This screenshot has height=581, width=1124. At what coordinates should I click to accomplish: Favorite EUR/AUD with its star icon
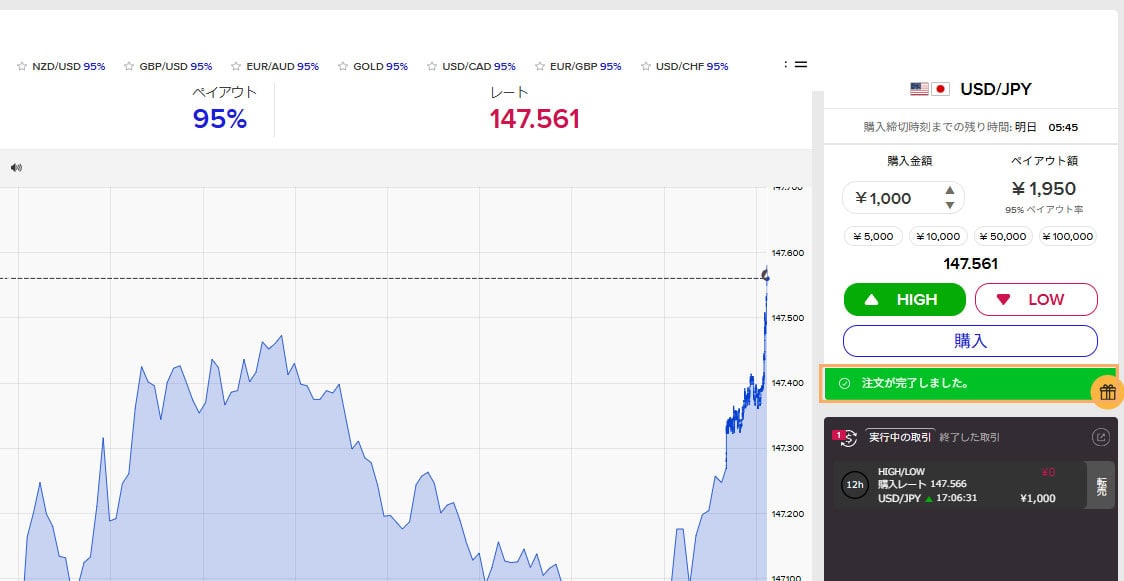coord(236,67)
